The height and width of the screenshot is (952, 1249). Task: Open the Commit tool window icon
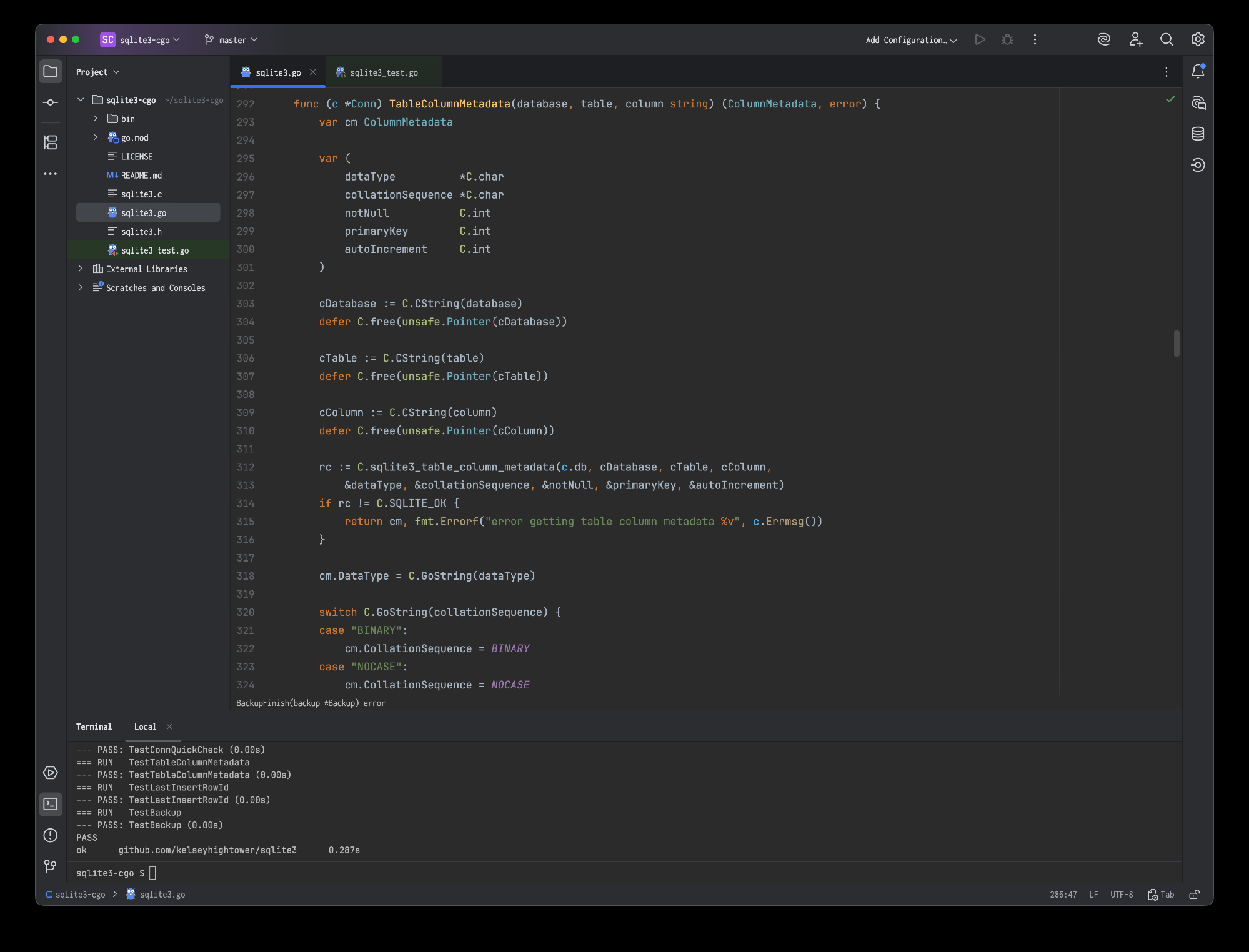51,102
